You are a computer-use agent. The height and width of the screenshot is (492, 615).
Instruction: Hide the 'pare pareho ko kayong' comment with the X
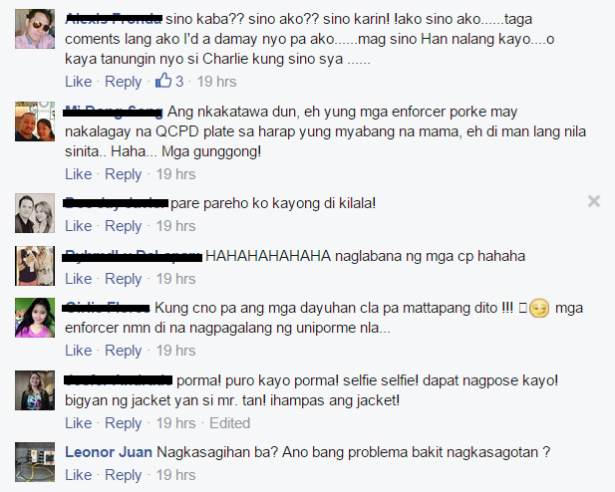594,201
